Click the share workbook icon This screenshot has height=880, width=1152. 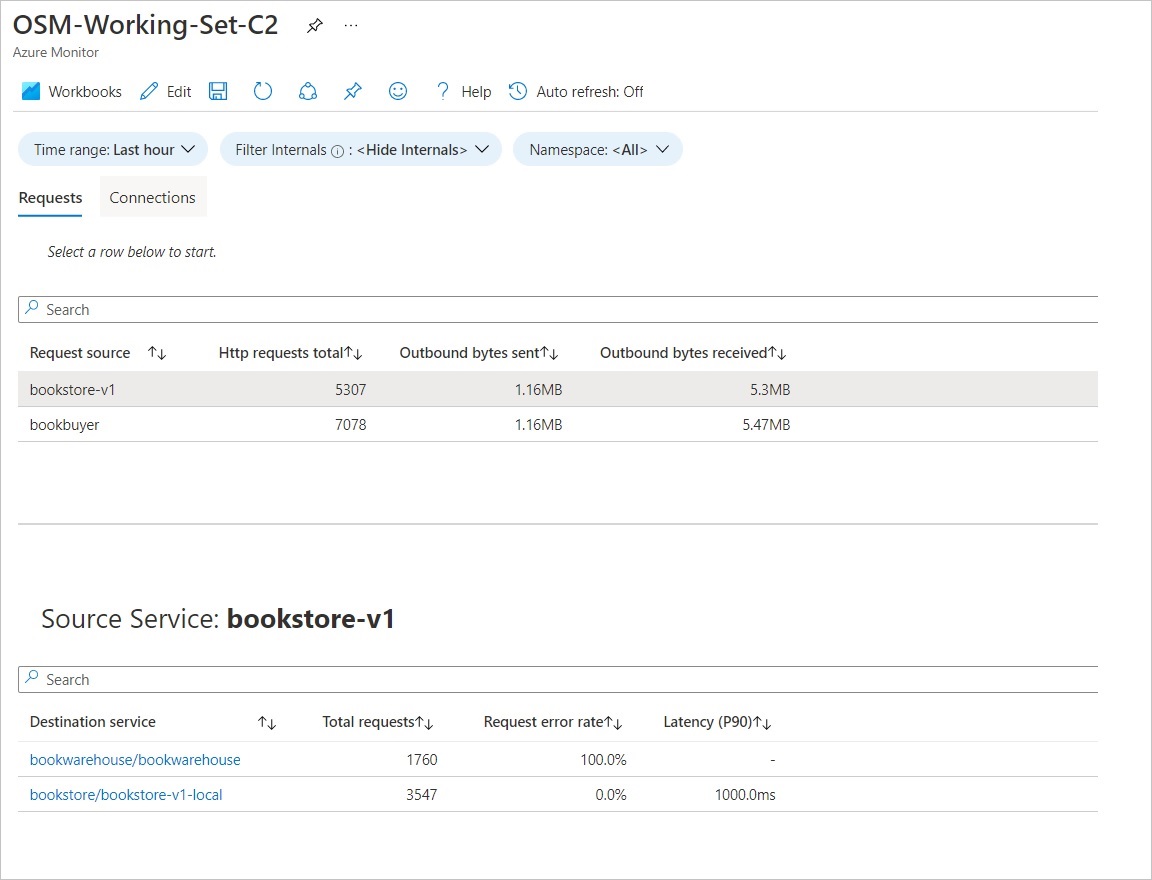[308, 91]
